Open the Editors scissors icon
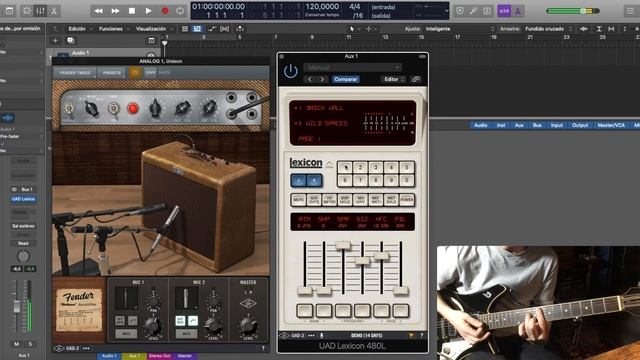Screen dimensions: 640x360 [x=53, y=11]
